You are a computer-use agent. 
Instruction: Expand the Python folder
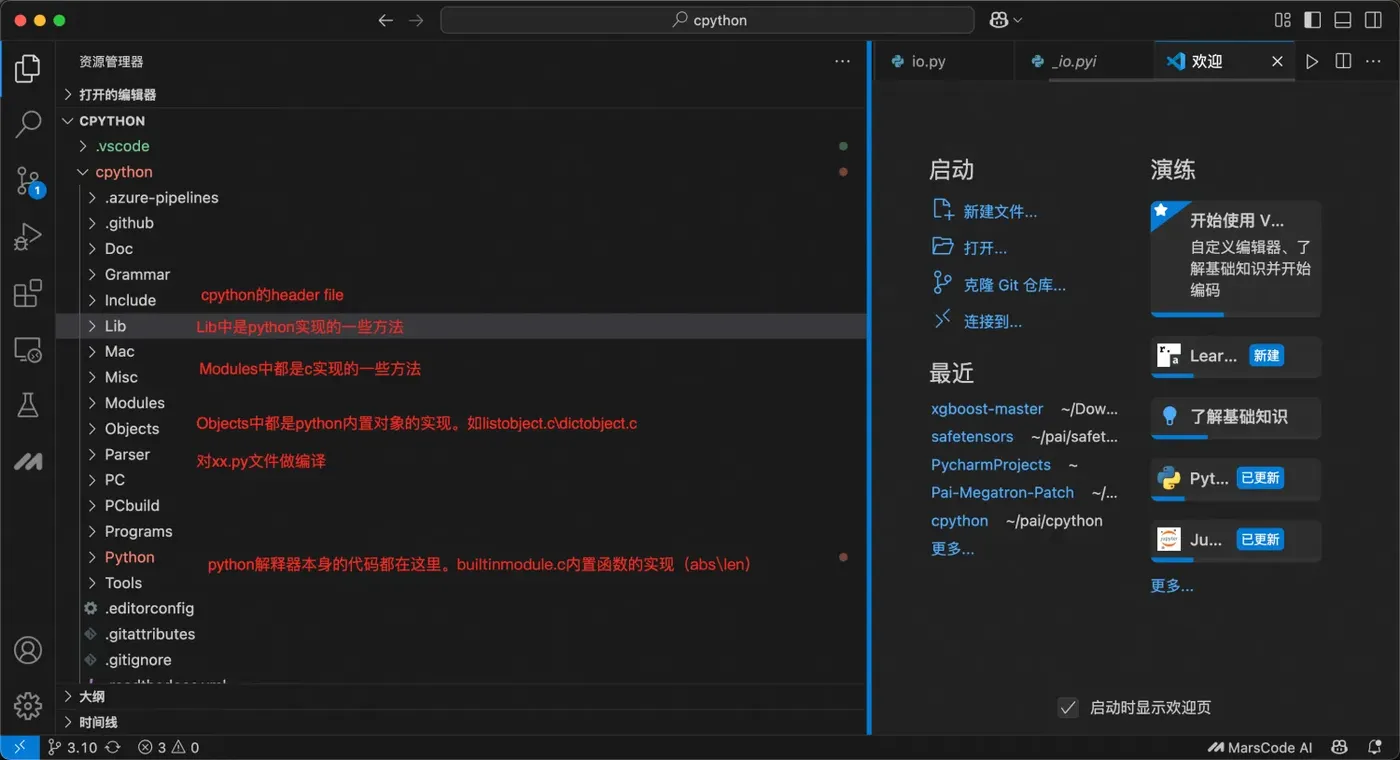(461, 557)
